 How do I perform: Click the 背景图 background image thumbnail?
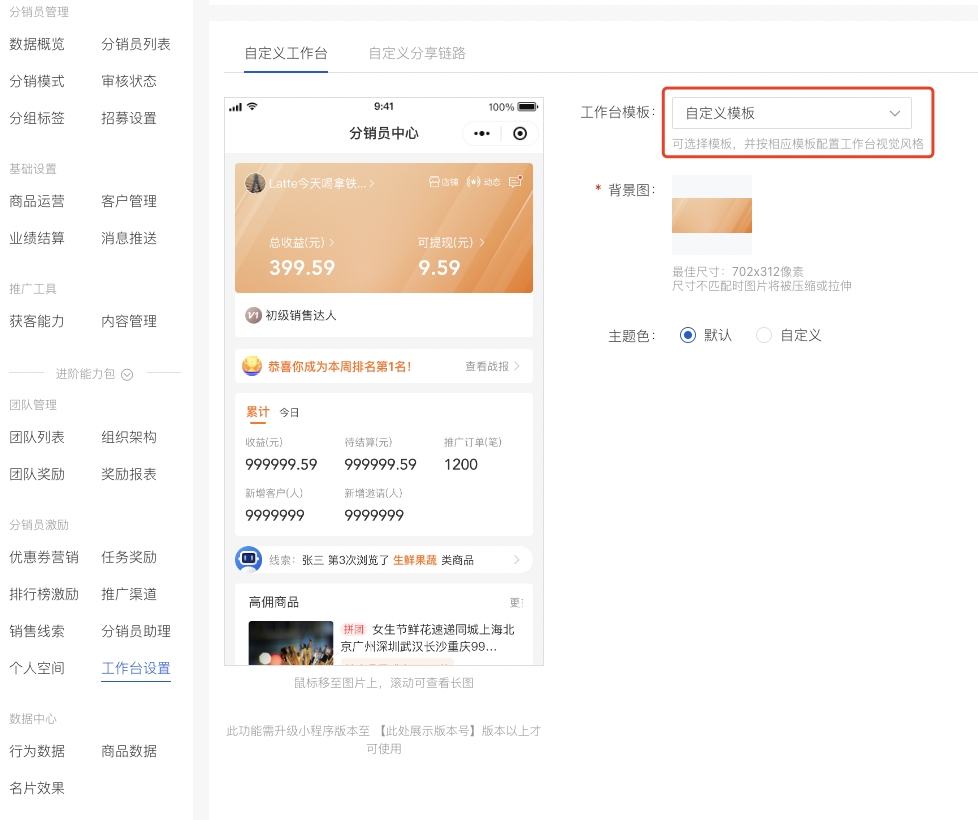tap(712, 215)
